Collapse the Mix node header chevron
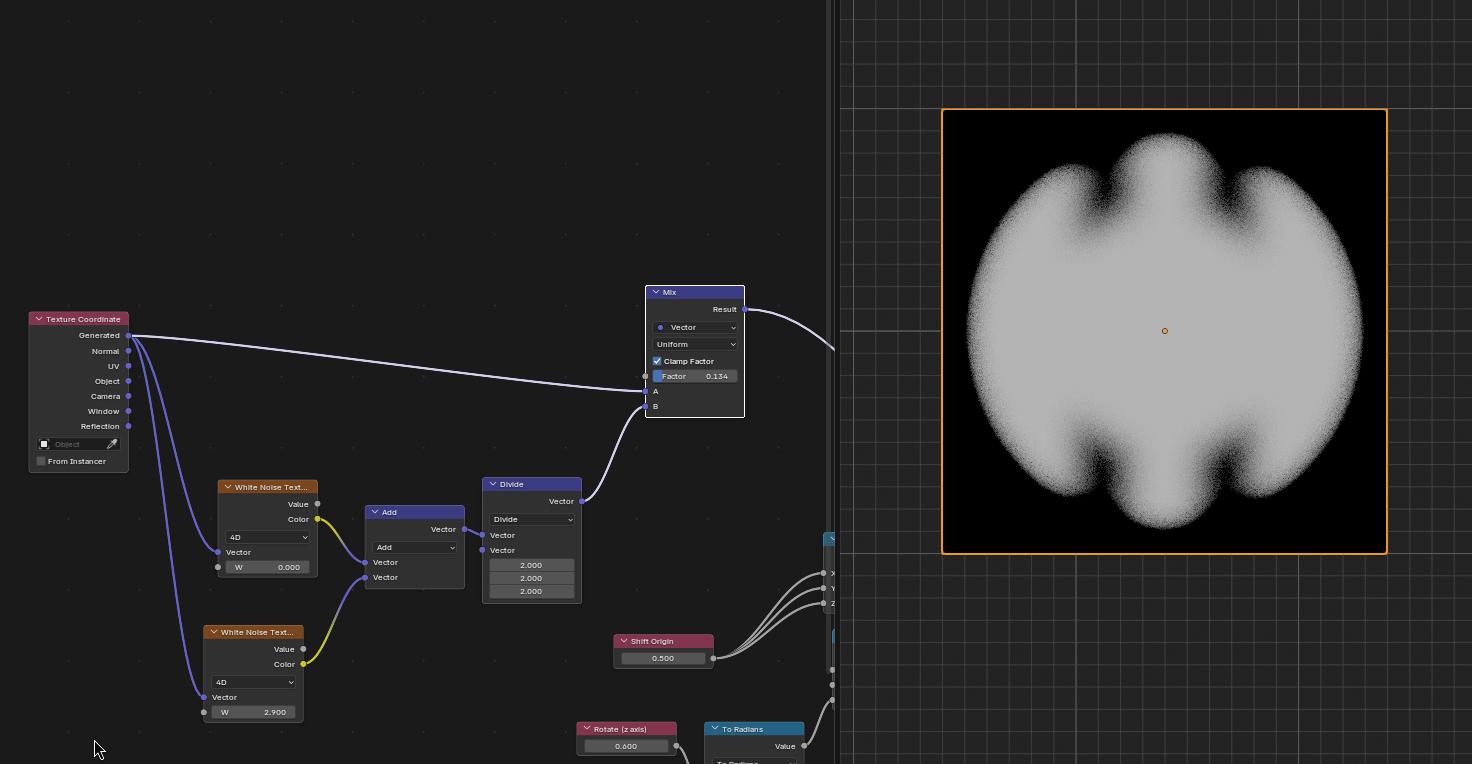The width and height of the screenshot is (1472, 764). [655, 292]
